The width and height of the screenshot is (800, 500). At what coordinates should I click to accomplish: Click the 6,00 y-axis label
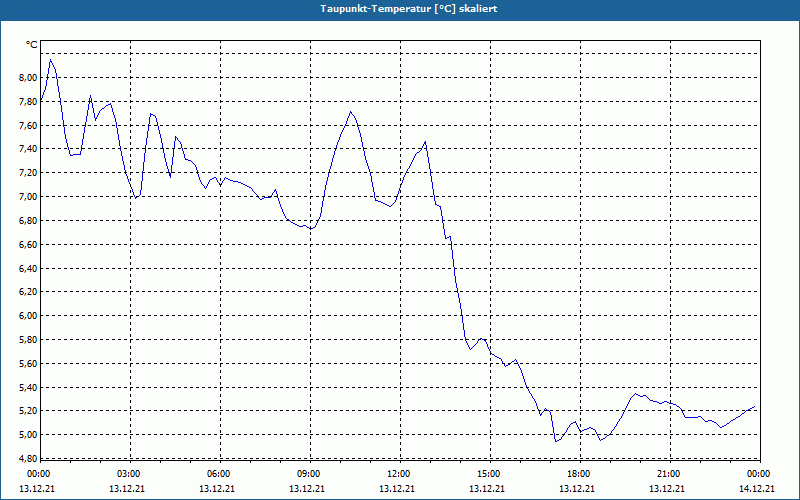(29, 316)
